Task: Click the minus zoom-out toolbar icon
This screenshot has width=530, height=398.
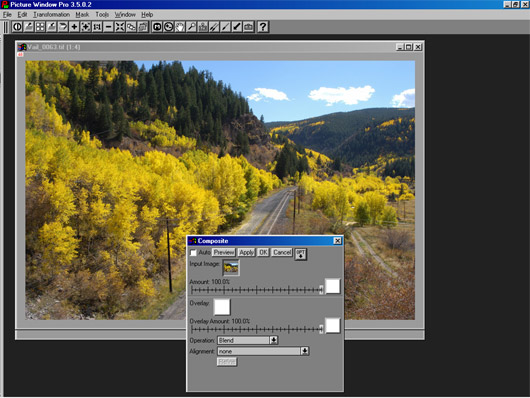Action: (x=109, y=27)
